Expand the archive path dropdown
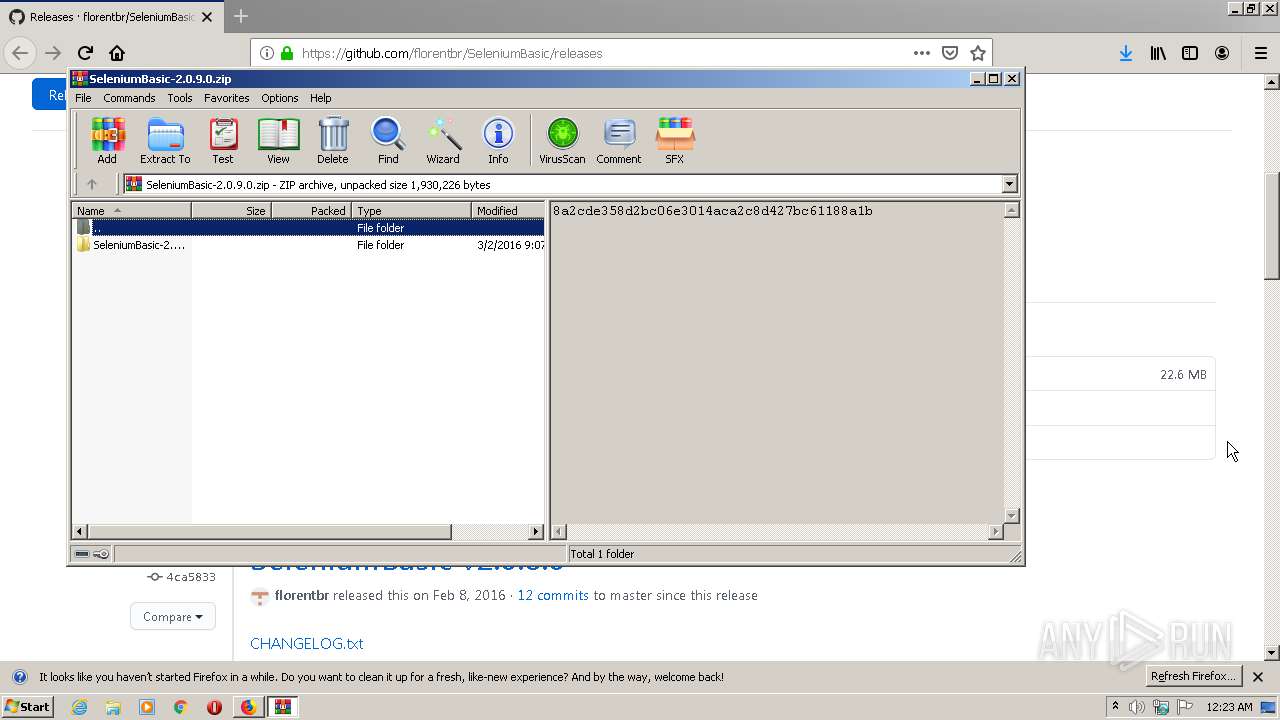The width and height of the screenshot is (1280, 720). click(1009, 184)
